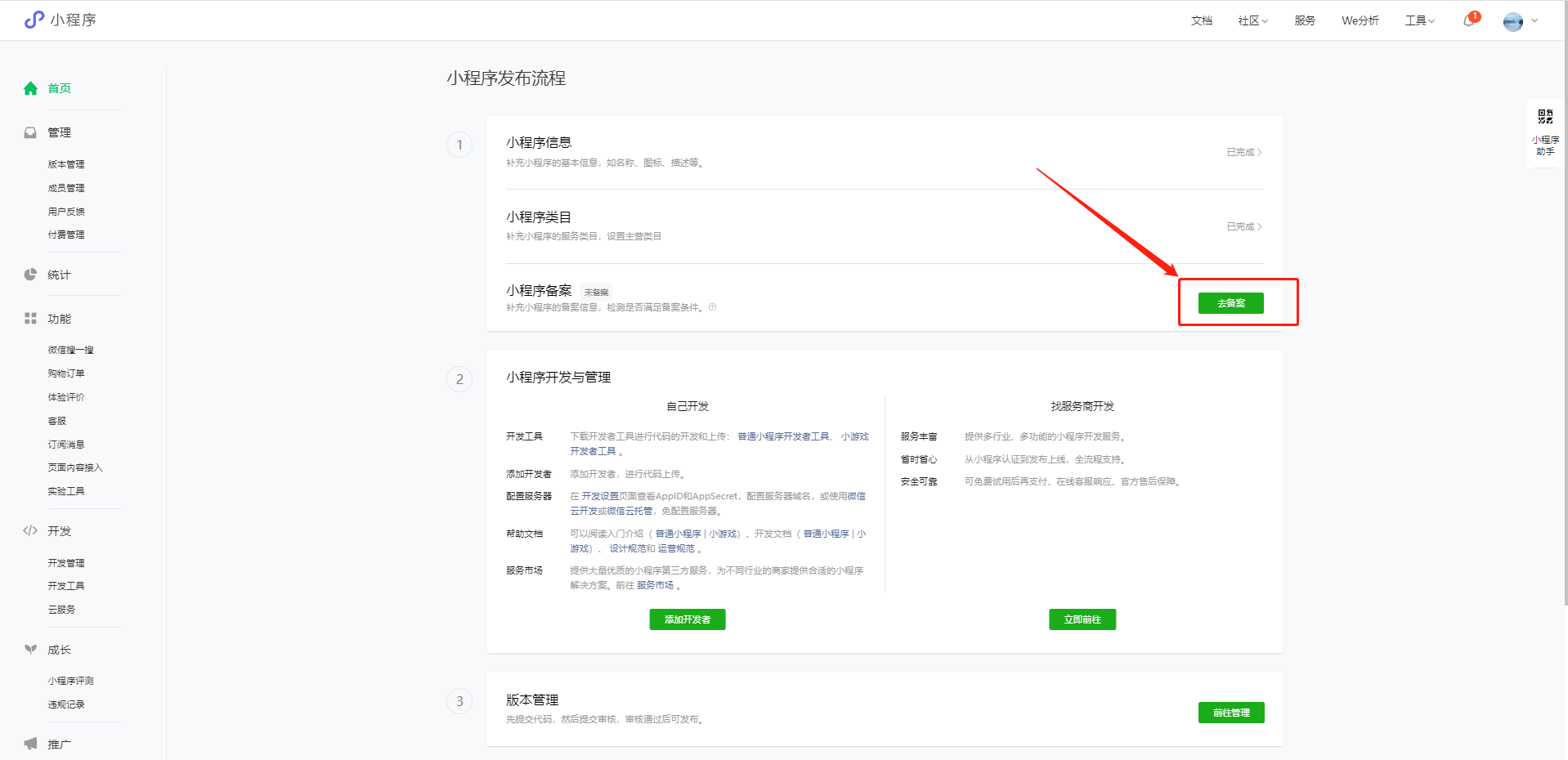Open the 文档 top menu item

(1202, 21)
